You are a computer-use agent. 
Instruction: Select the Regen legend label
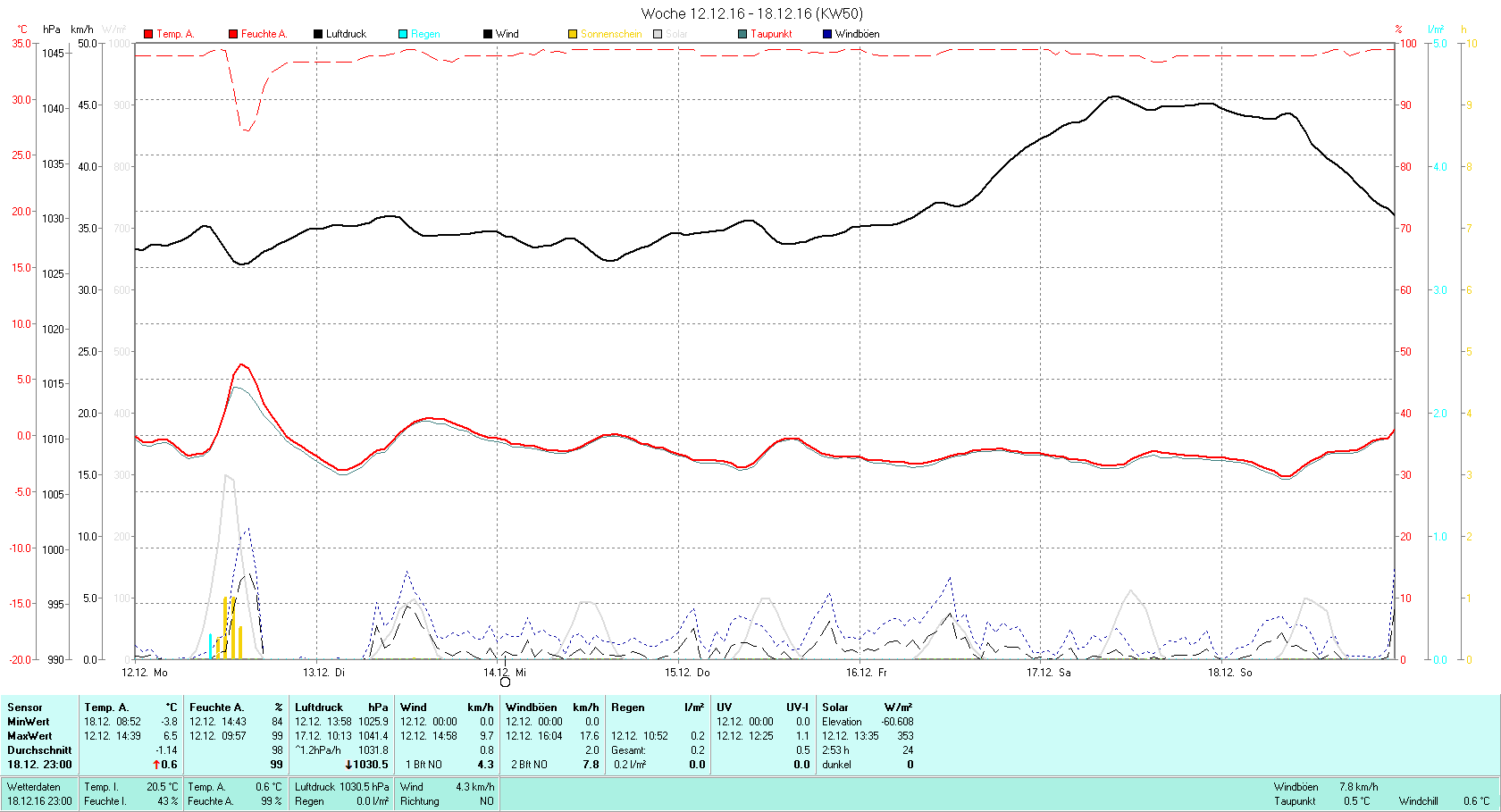(425, 34)
